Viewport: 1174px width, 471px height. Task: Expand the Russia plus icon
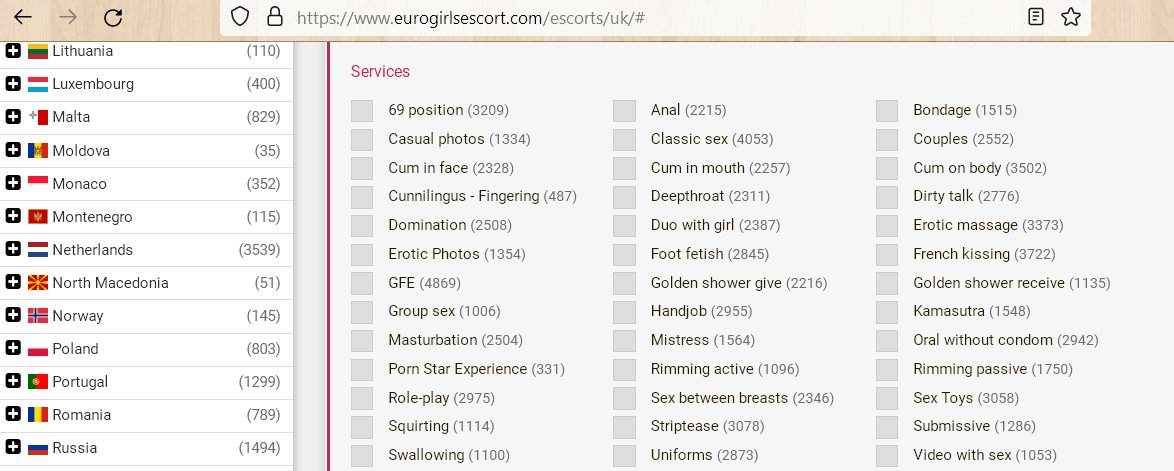pyautogui.click(x=13, y=448)
